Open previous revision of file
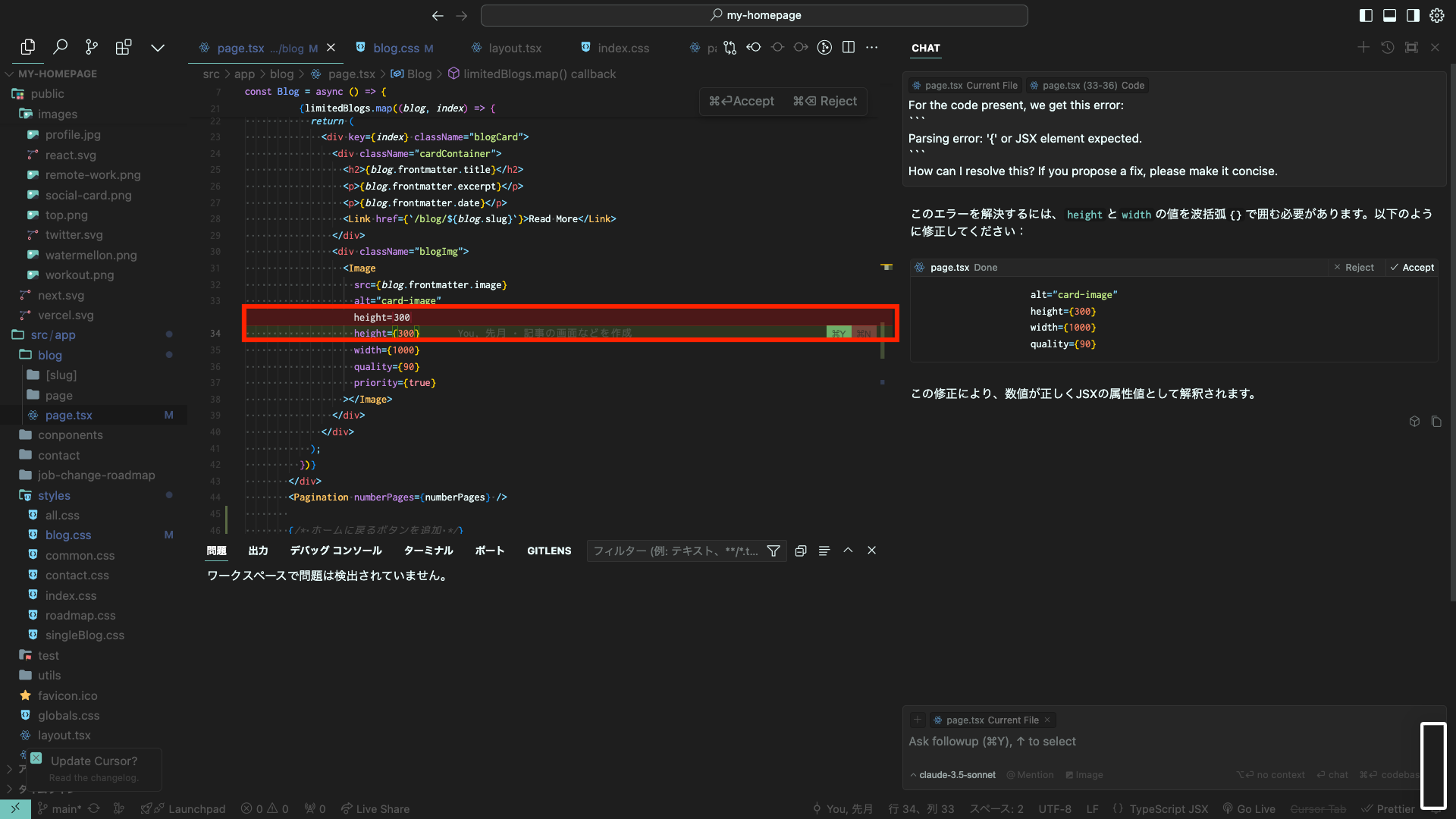Image resolution: width=1456 pixels, height=819 pixels. (x=753, y=48)
